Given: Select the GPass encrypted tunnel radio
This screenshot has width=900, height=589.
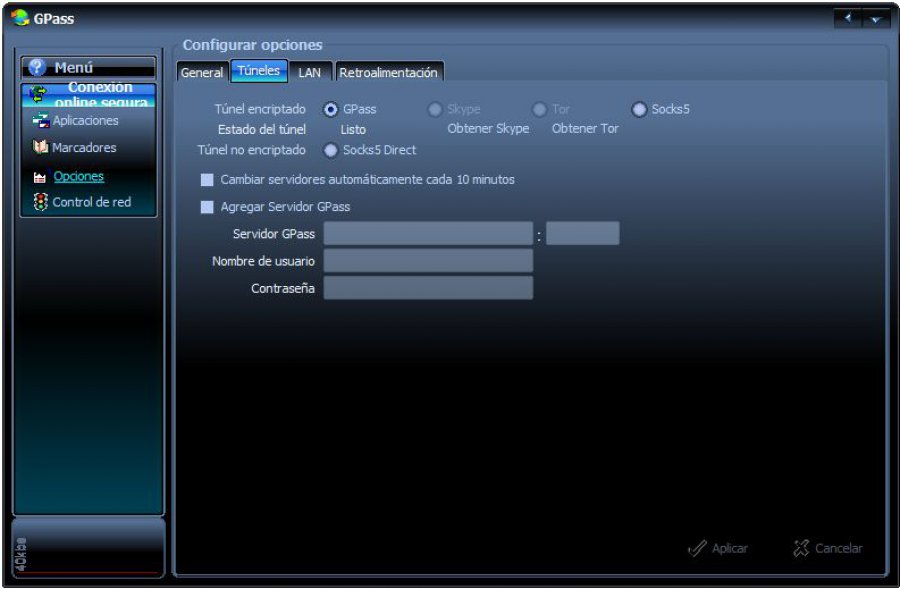Looking at the screenshot, I should [331, 109].
